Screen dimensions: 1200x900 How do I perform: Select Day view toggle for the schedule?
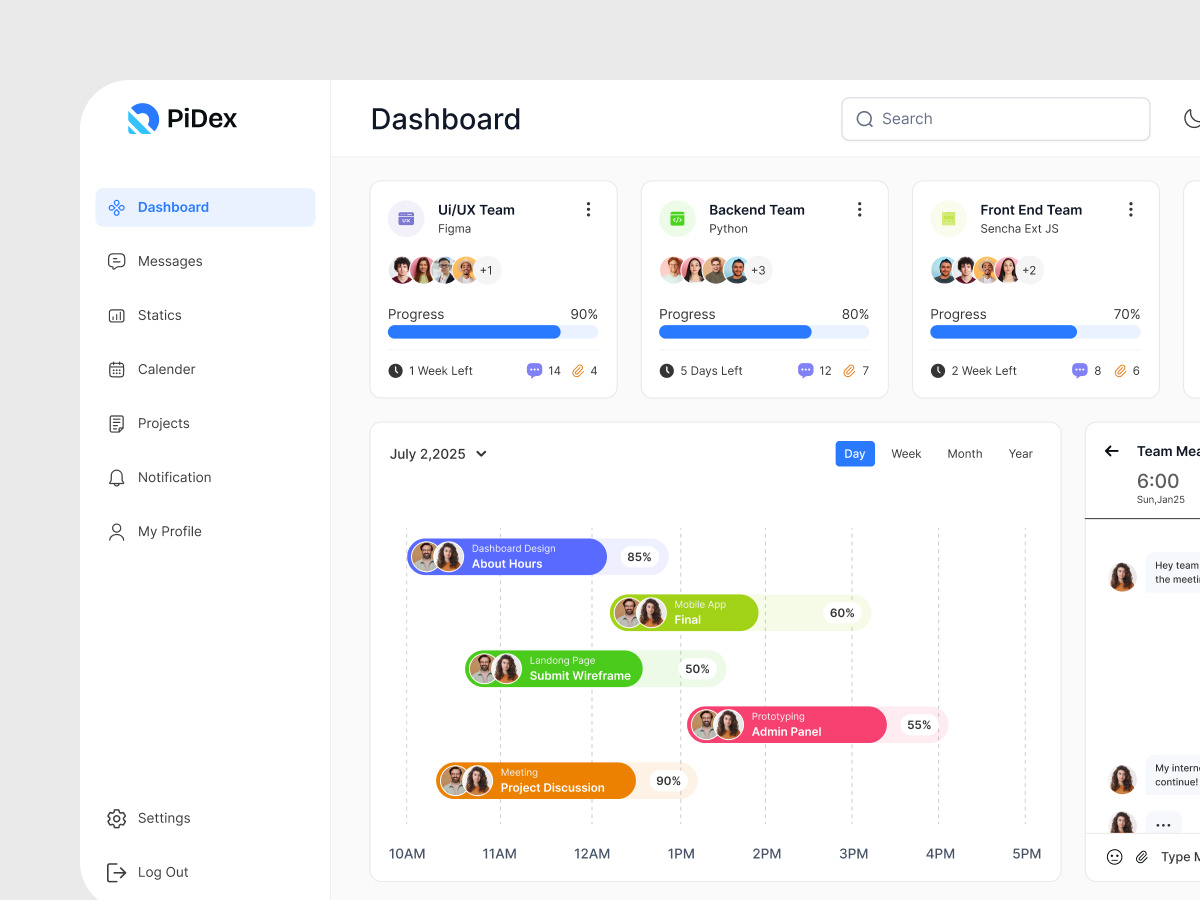click(x=855, y=453)
